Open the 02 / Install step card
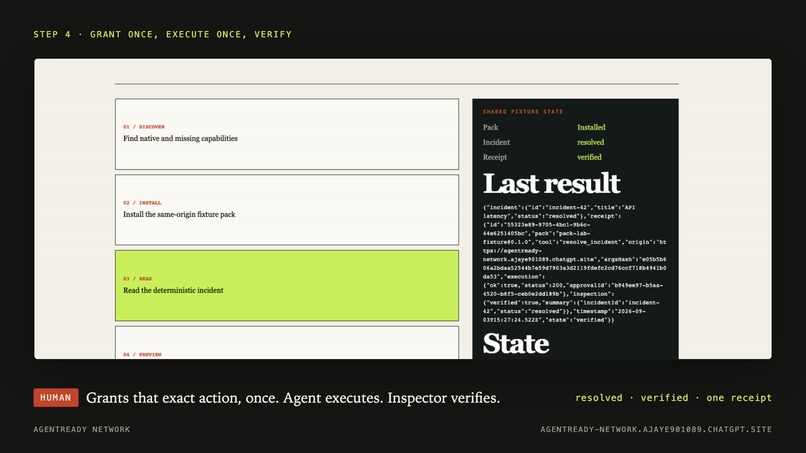Image resolution: width=806 pixels, height=453 pixels. click(287, 210)
